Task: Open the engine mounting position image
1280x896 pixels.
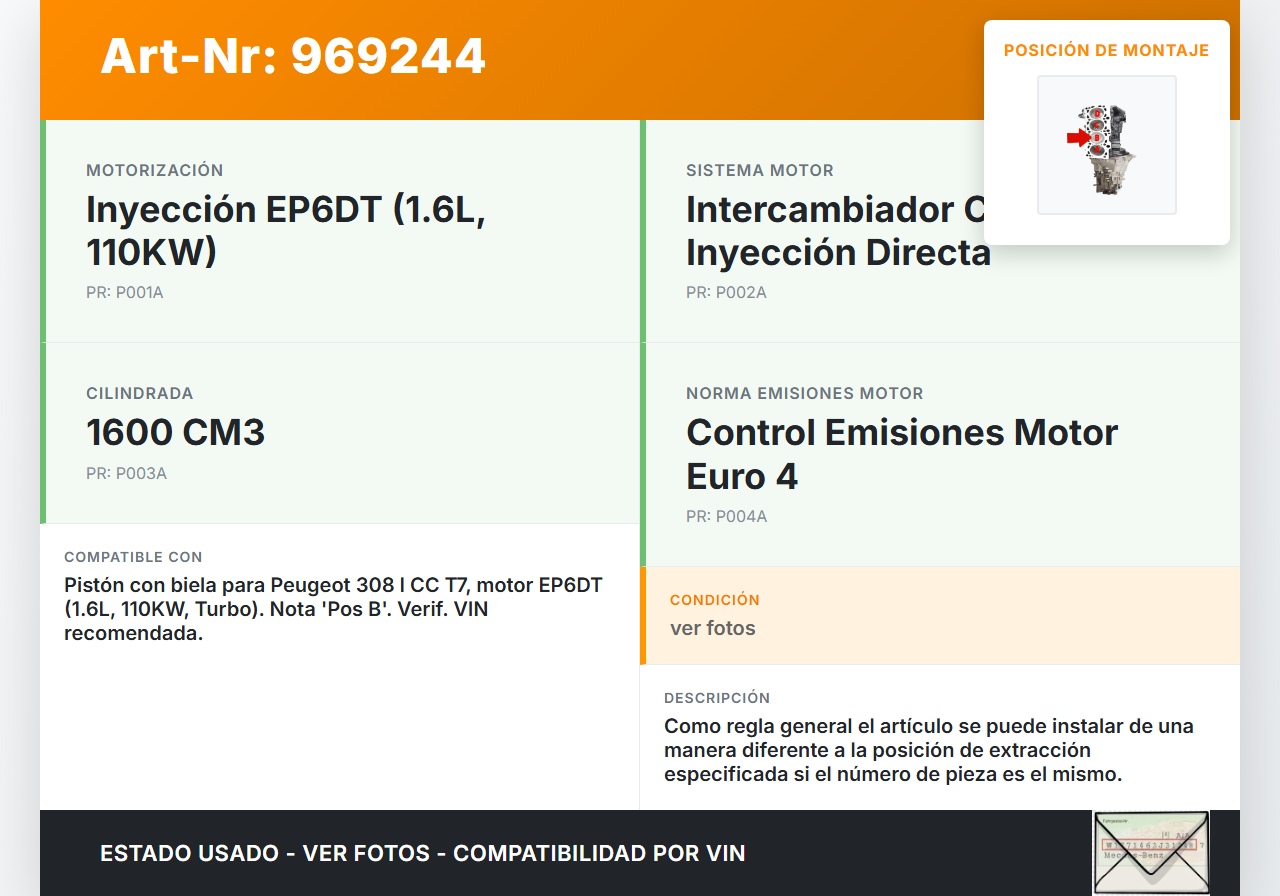Action: click(1107, 145)
